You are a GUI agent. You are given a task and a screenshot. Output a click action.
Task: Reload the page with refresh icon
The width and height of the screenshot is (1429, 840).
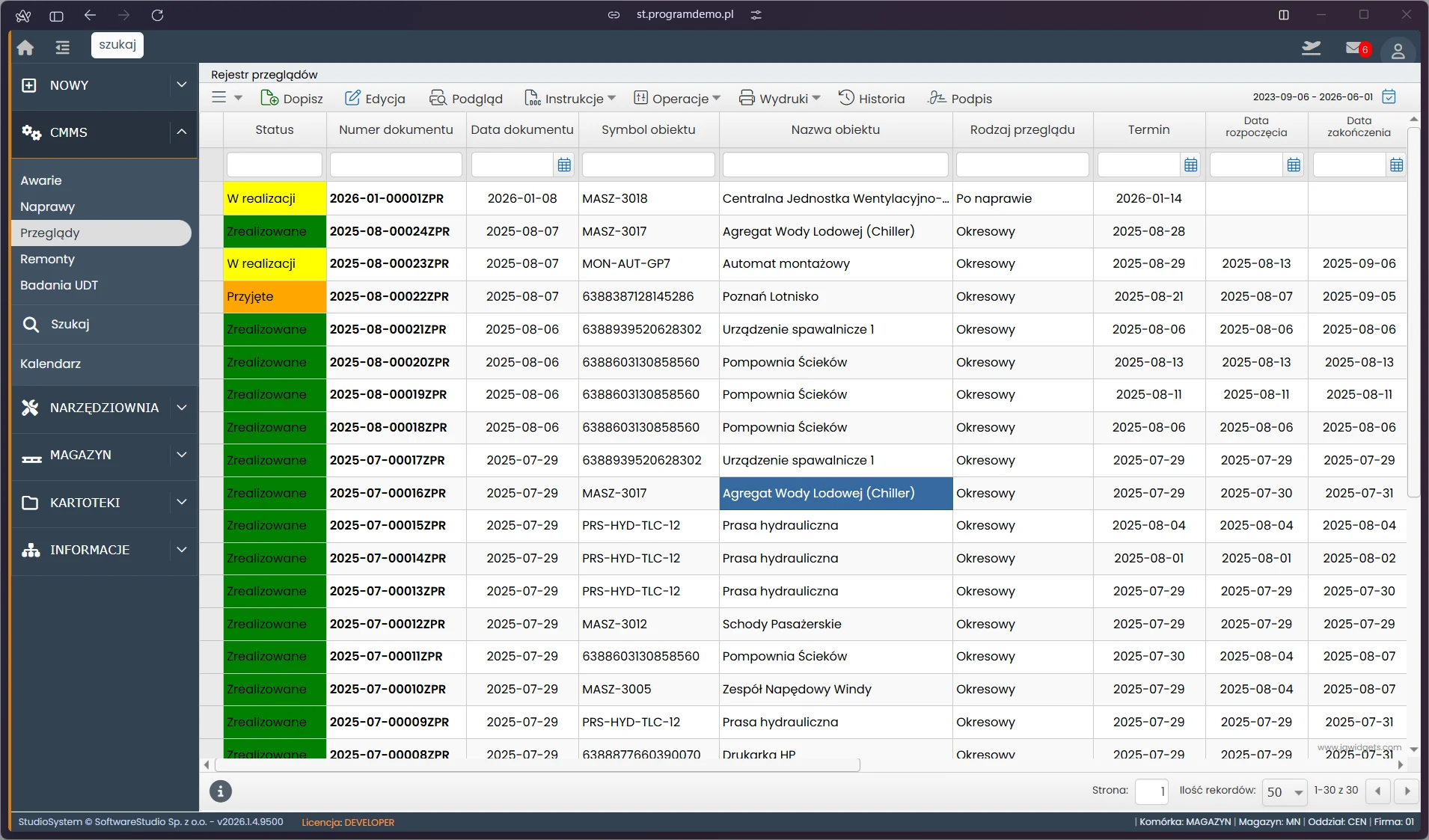(x=157, y=15)
